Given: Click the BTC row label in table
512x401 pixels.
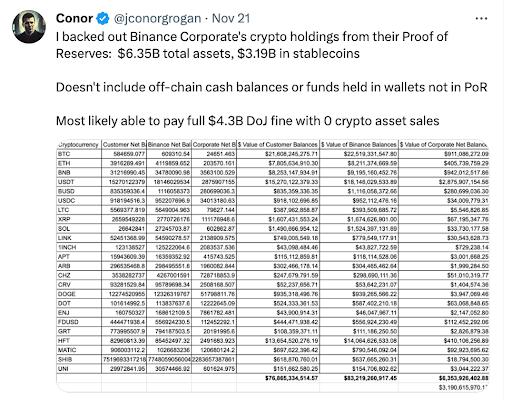Looking at the screenshot, I should coord(64,154).
